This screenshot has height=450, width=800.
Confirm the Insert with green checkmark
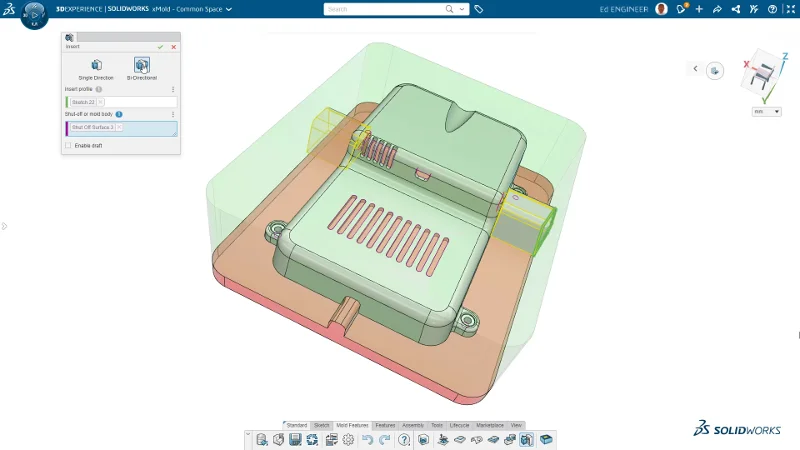coord(160,47)
